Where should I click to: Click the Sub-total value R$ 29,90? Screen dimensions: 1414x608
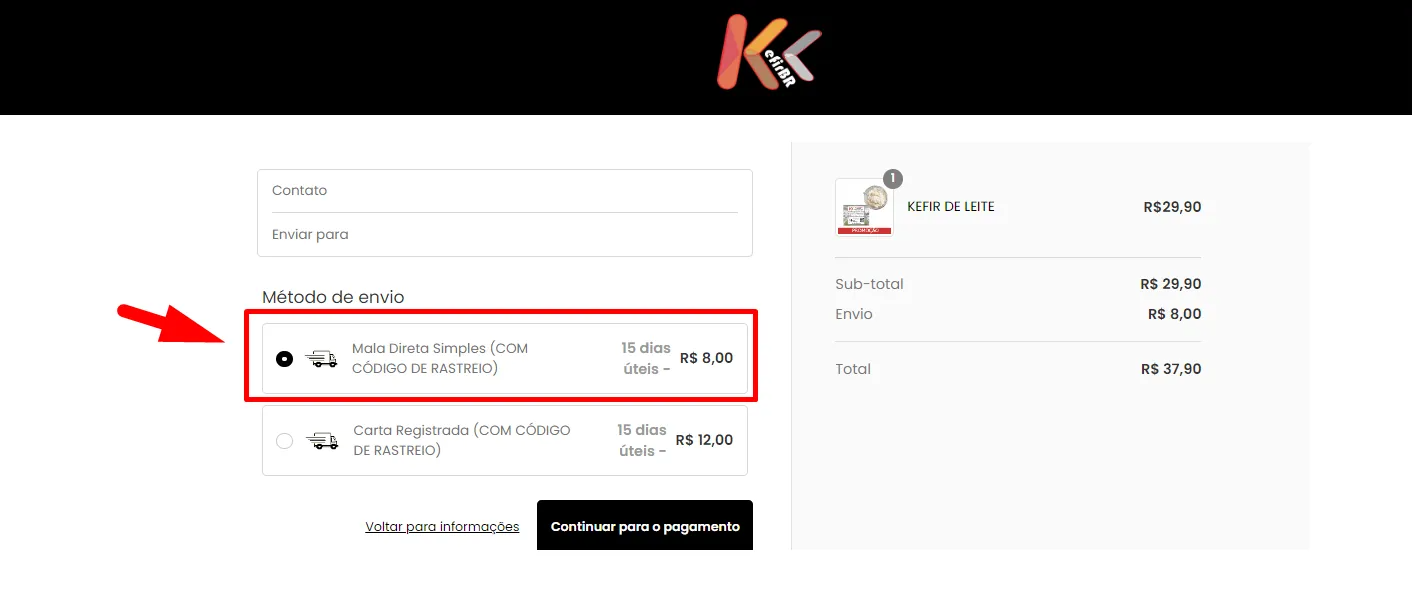pyautogui.click(x=1171, y=284)
